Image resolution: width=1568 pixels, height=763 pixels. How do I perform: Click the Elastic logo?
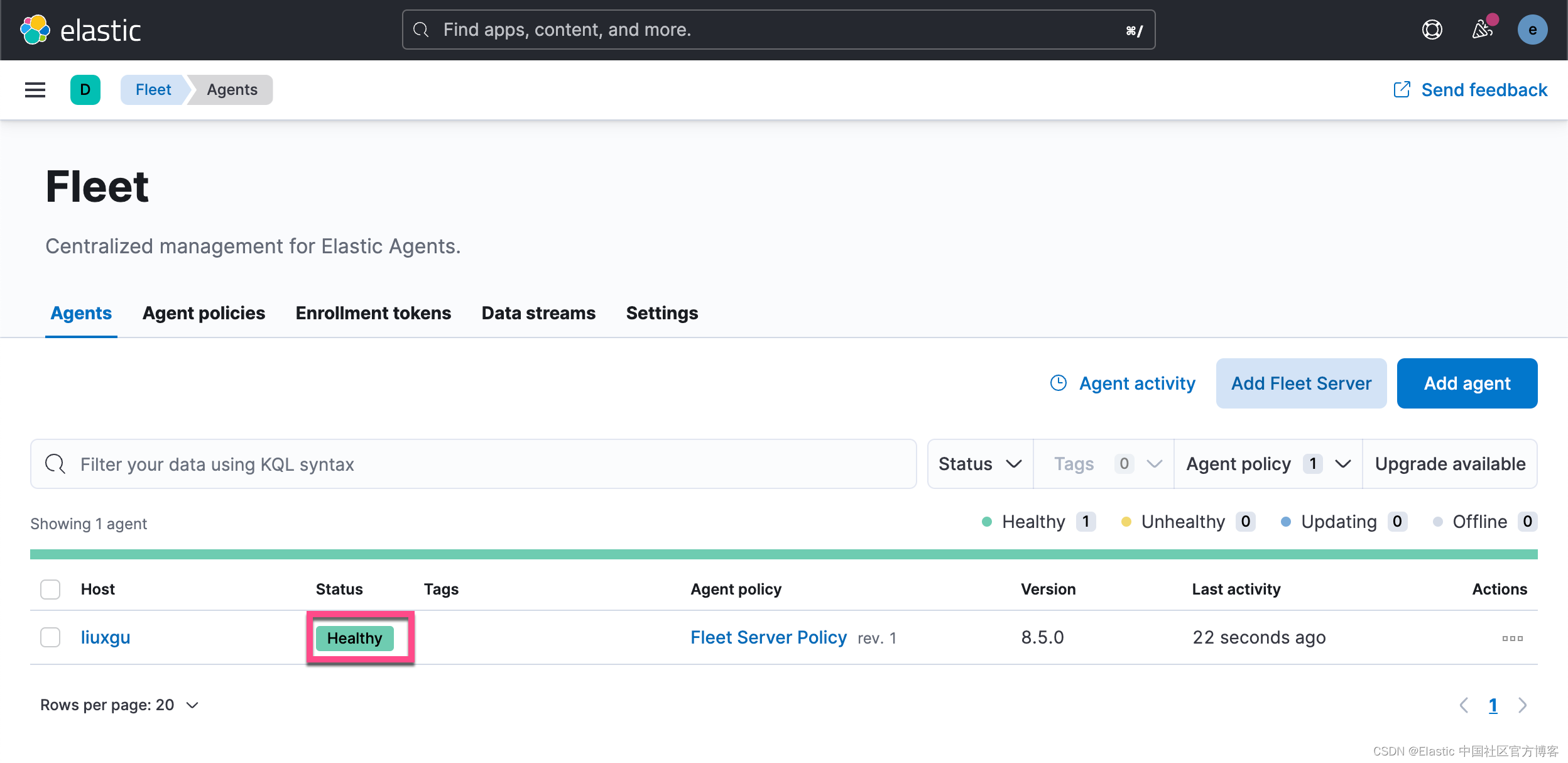pyautogui.click(x=80, y=30)
